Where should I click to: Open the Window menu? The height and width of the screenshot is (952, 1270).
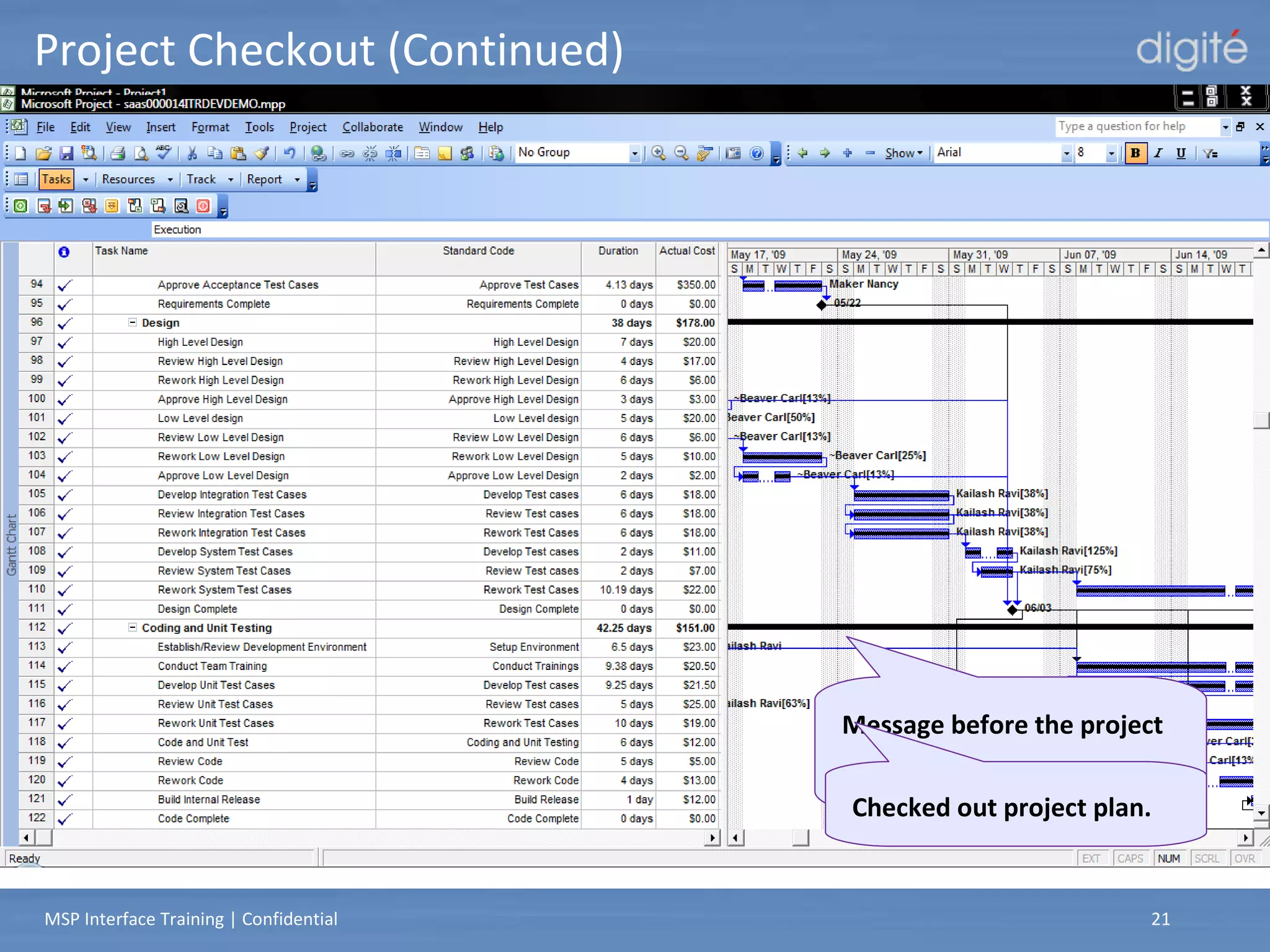click(440, 127)
